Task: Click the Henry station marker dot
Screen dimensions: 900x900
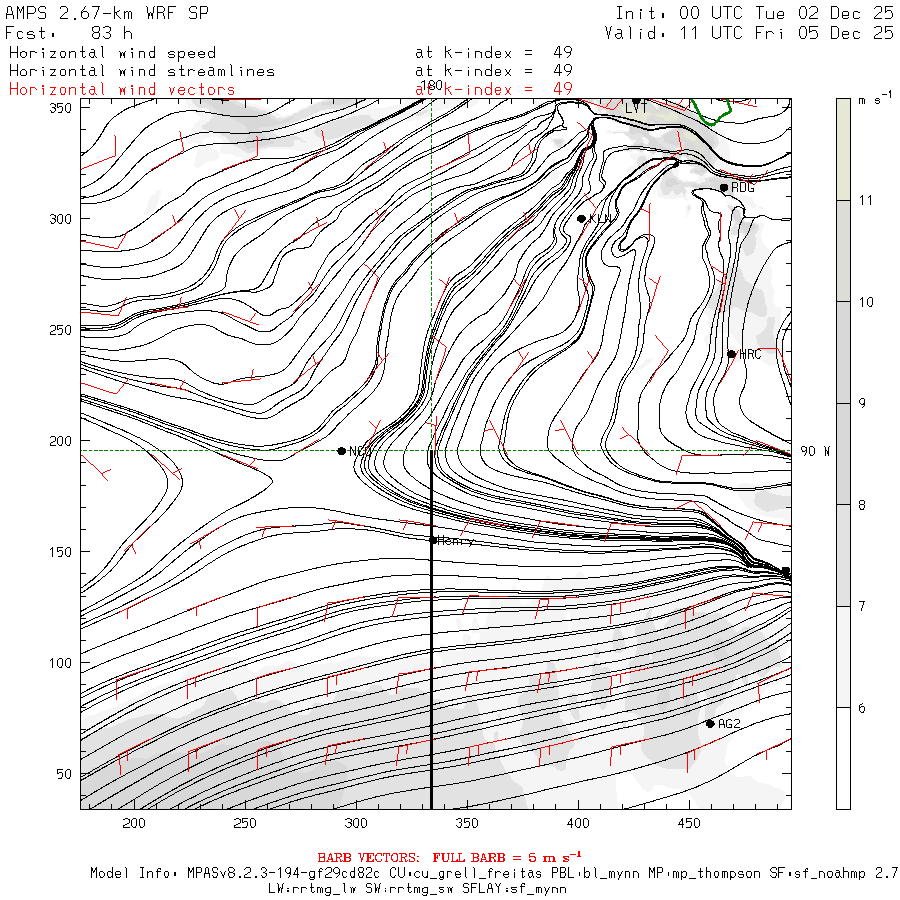Action: point(433,540)
